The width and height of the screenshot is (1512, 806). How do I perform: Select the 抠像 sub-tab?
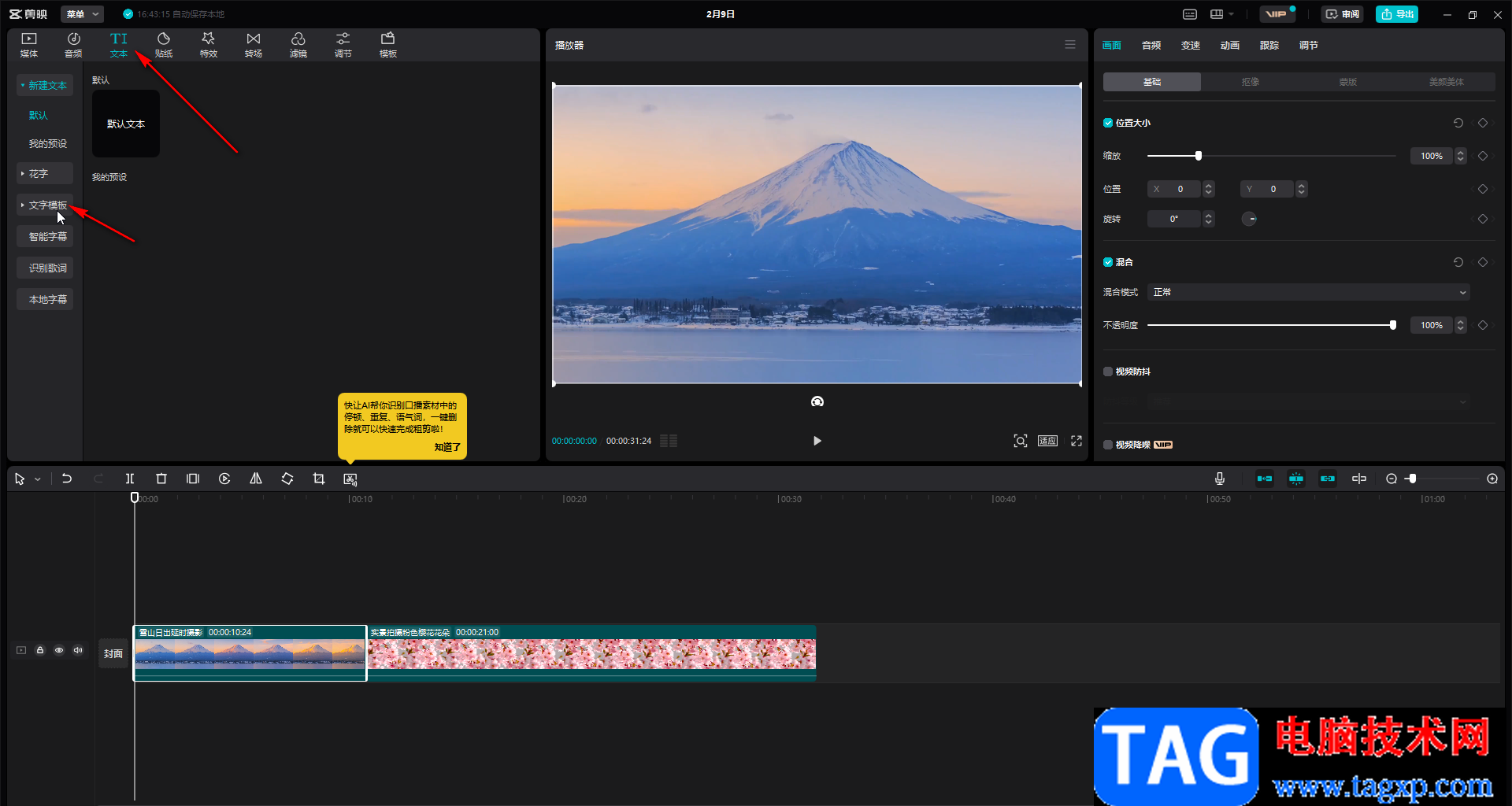tap(1251, 82)
